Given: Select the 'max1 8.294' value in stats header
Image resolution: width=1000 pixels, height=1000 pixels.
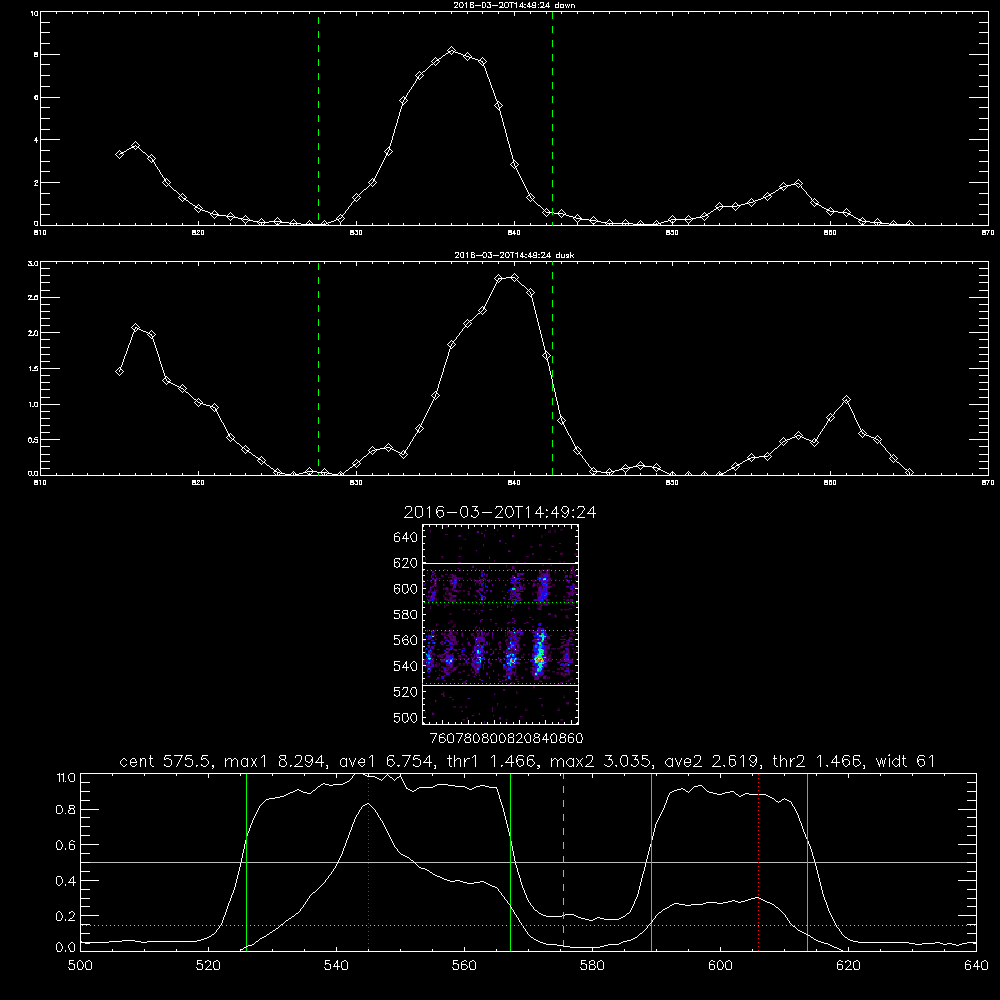Looking at the screenshot, I should pyautogui.click(x=276, y=761).
